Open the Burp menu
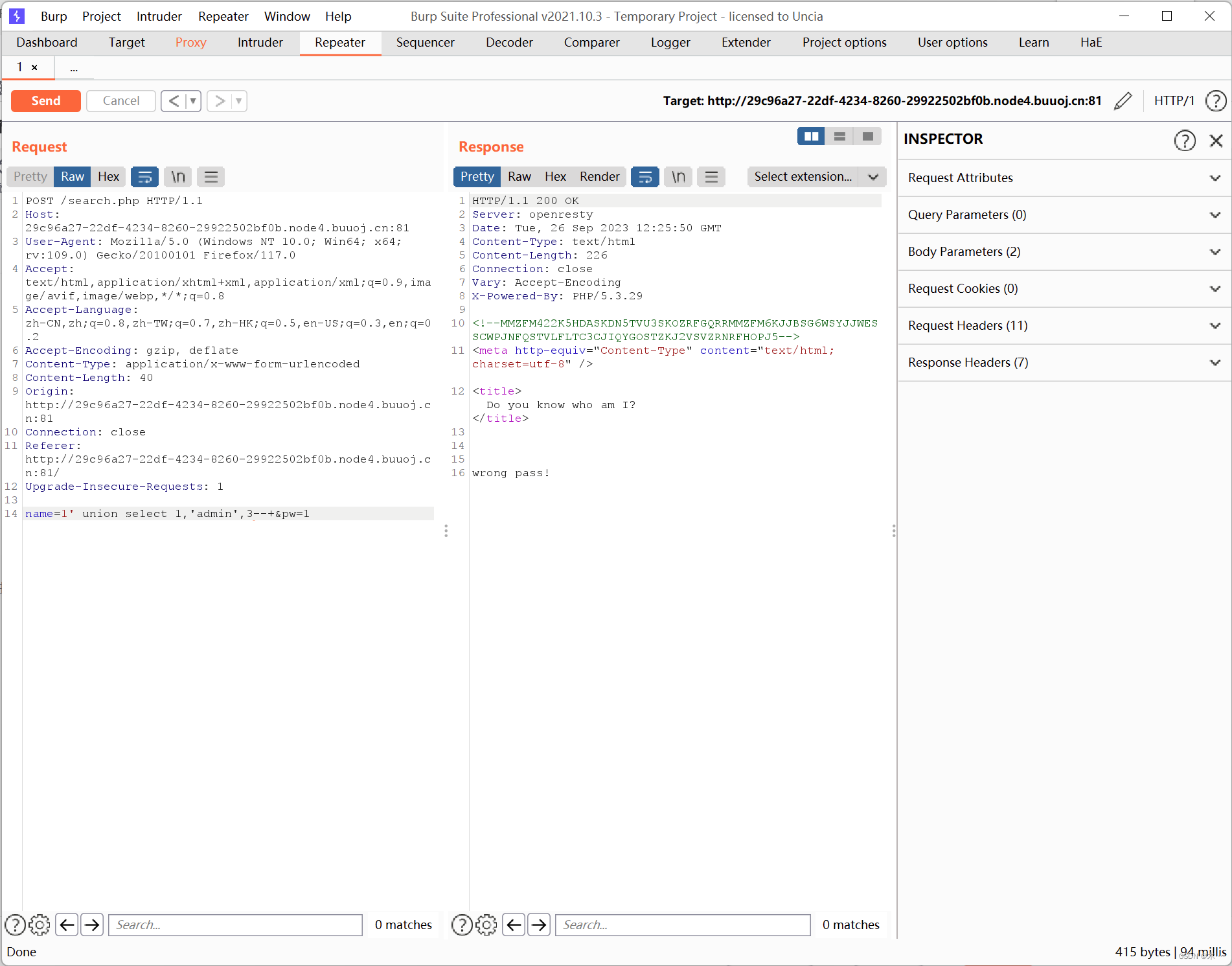The image size is (1232, 966). click(x=54, y=16)
